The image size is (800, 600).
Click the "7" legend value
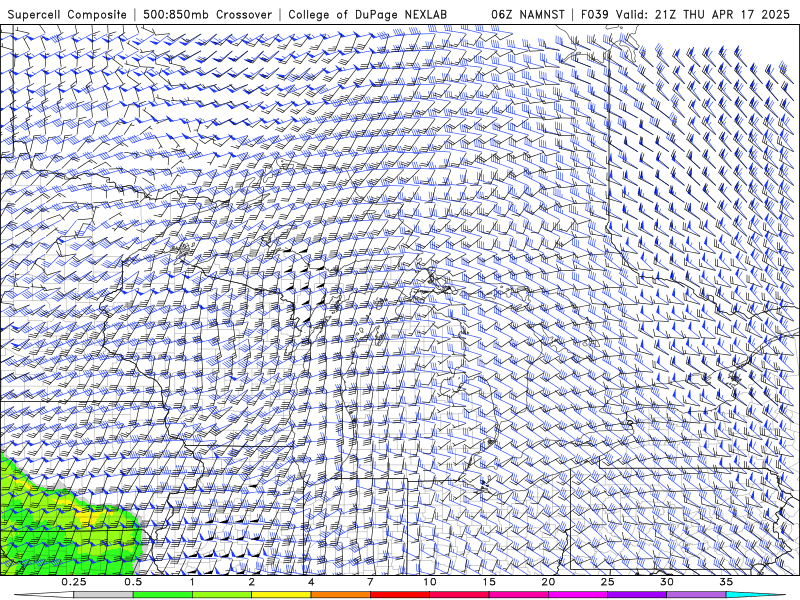pos(370,582)
